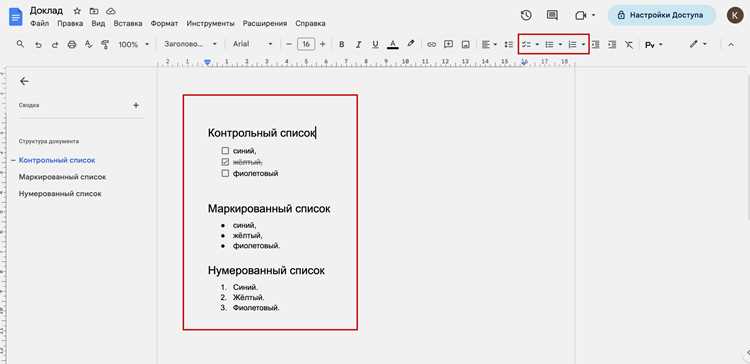Expand the checklist options arrow

[537, 44]
